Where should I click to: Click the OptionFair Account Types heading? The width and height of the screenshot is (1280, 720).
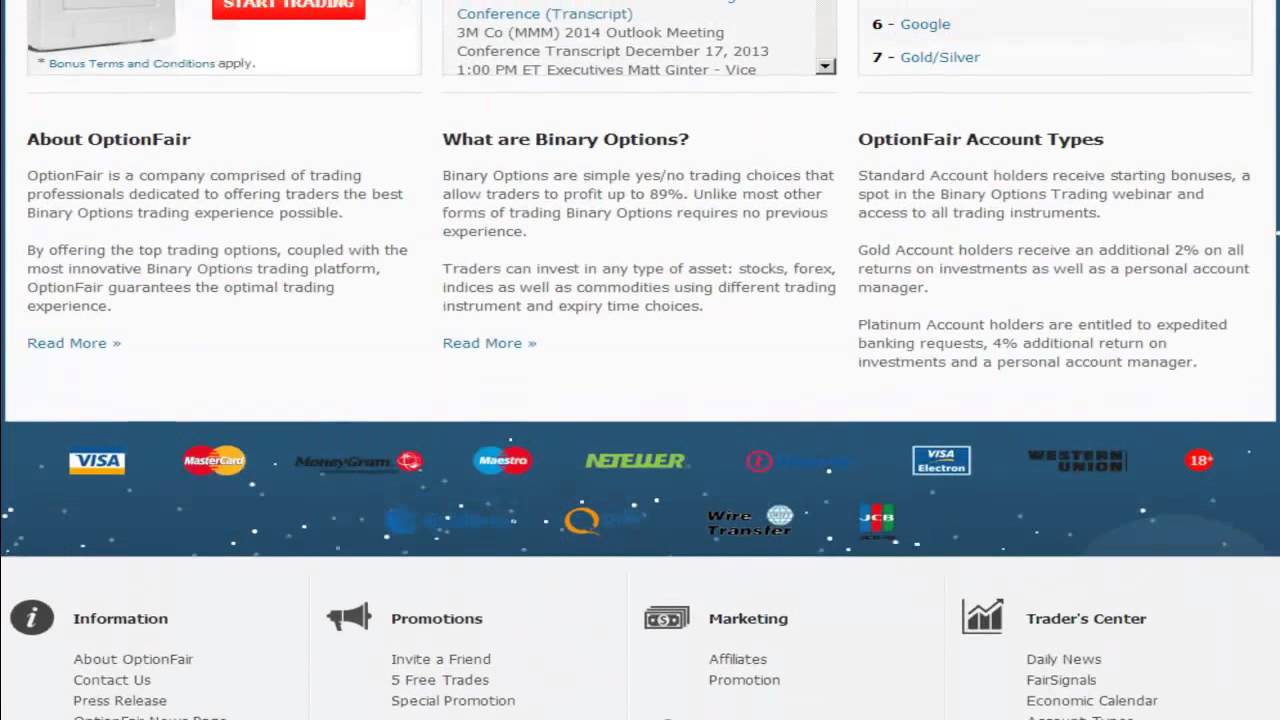coord(981,139)
